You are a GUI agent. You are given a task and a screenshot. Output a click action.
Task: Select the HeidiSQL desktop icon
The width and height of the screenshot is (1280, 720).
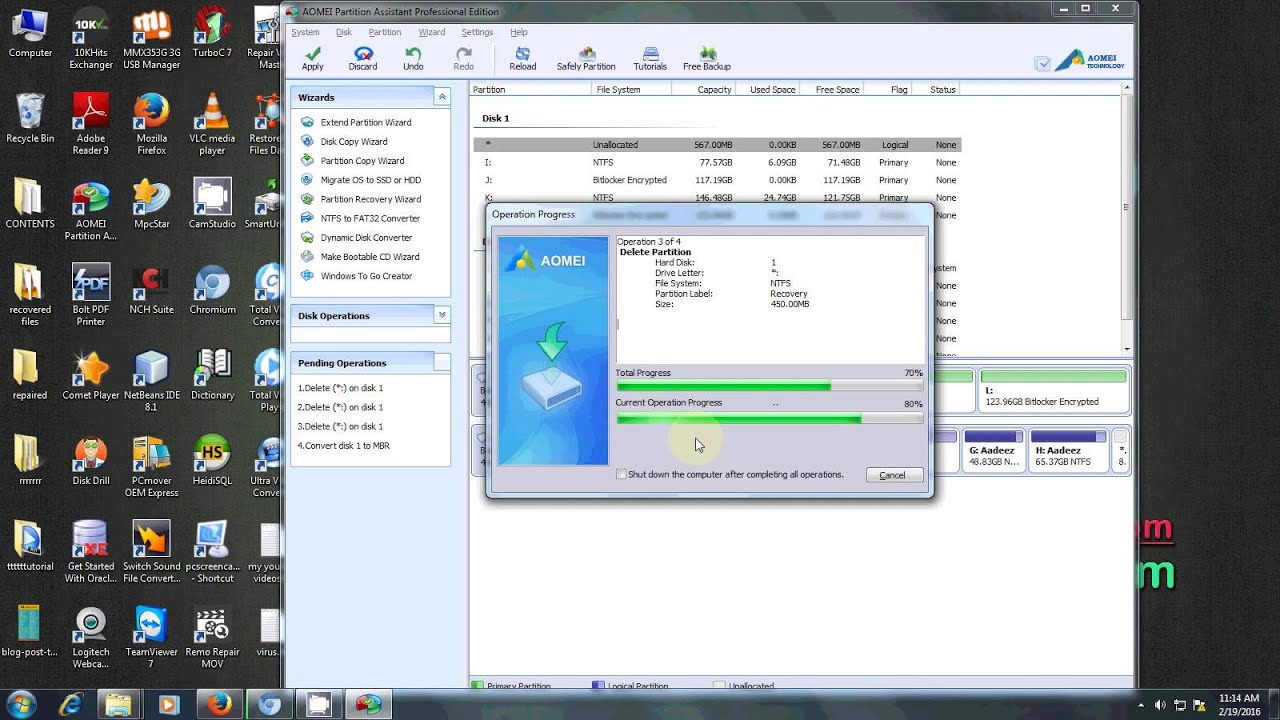212,461
